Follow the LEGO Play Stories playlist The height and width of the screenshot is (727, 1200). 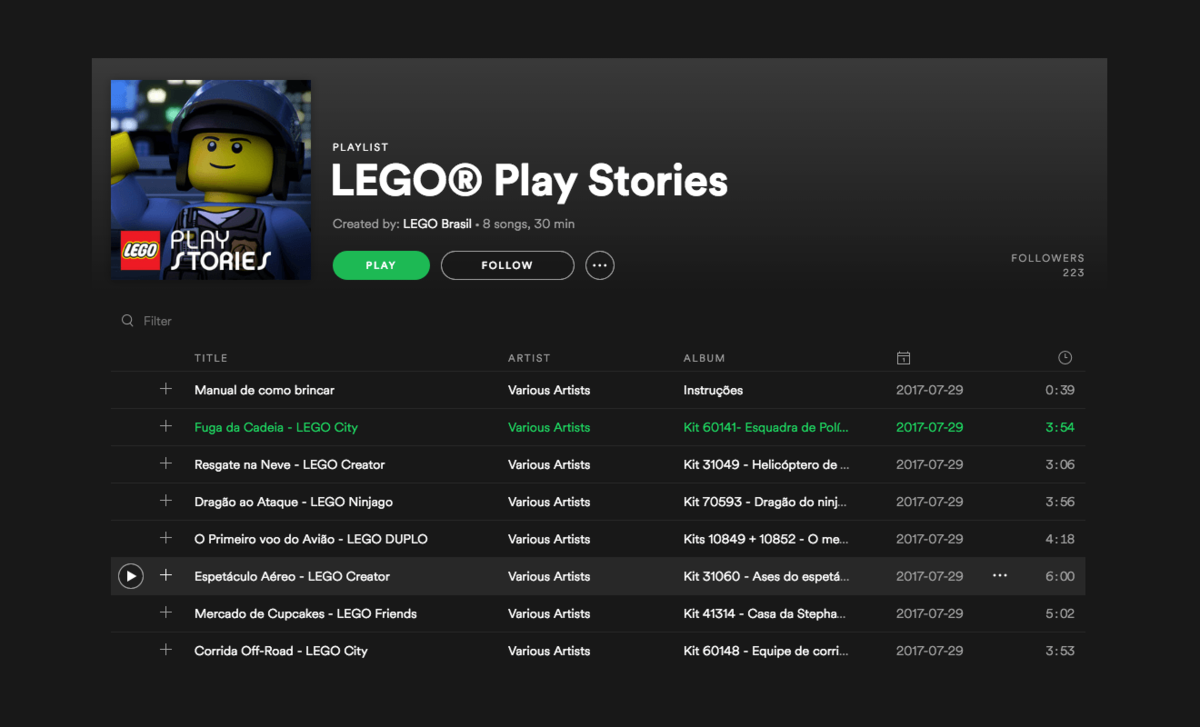click(507, 265)
